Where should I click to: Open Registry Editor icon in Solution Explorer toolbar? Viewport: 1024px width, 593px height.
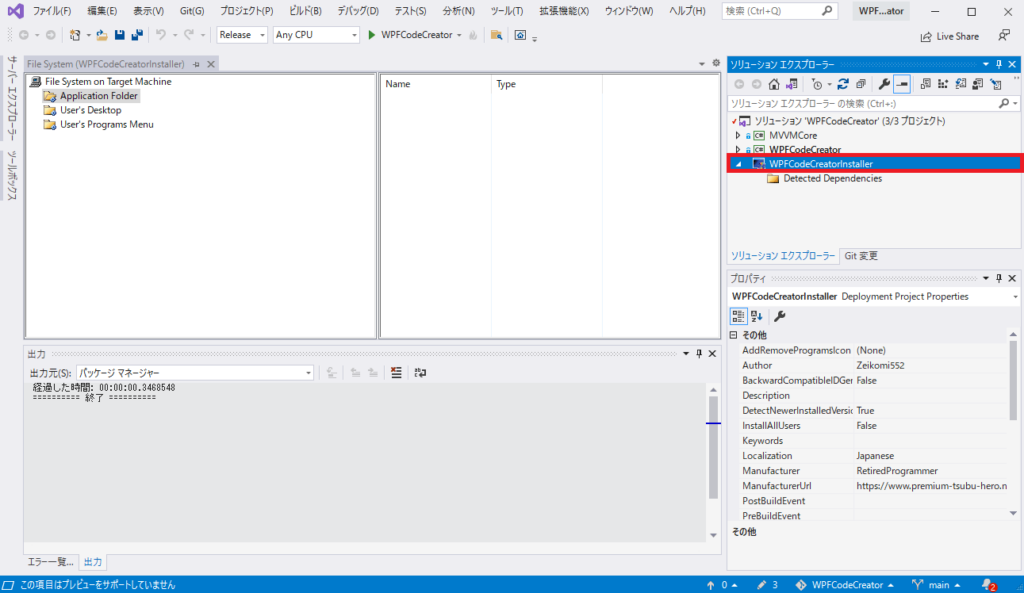point(943,84)
